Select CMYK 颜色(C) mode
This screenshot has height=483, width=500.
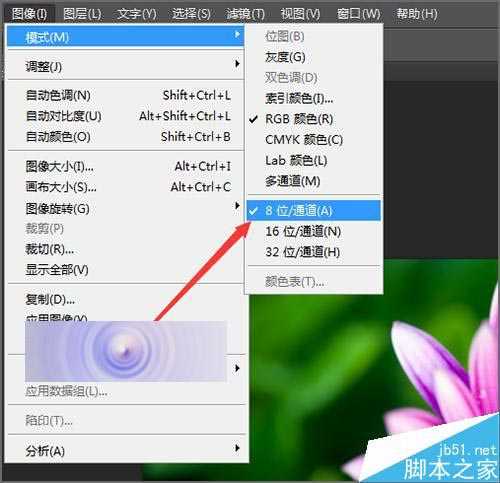(x=314, y=140)
